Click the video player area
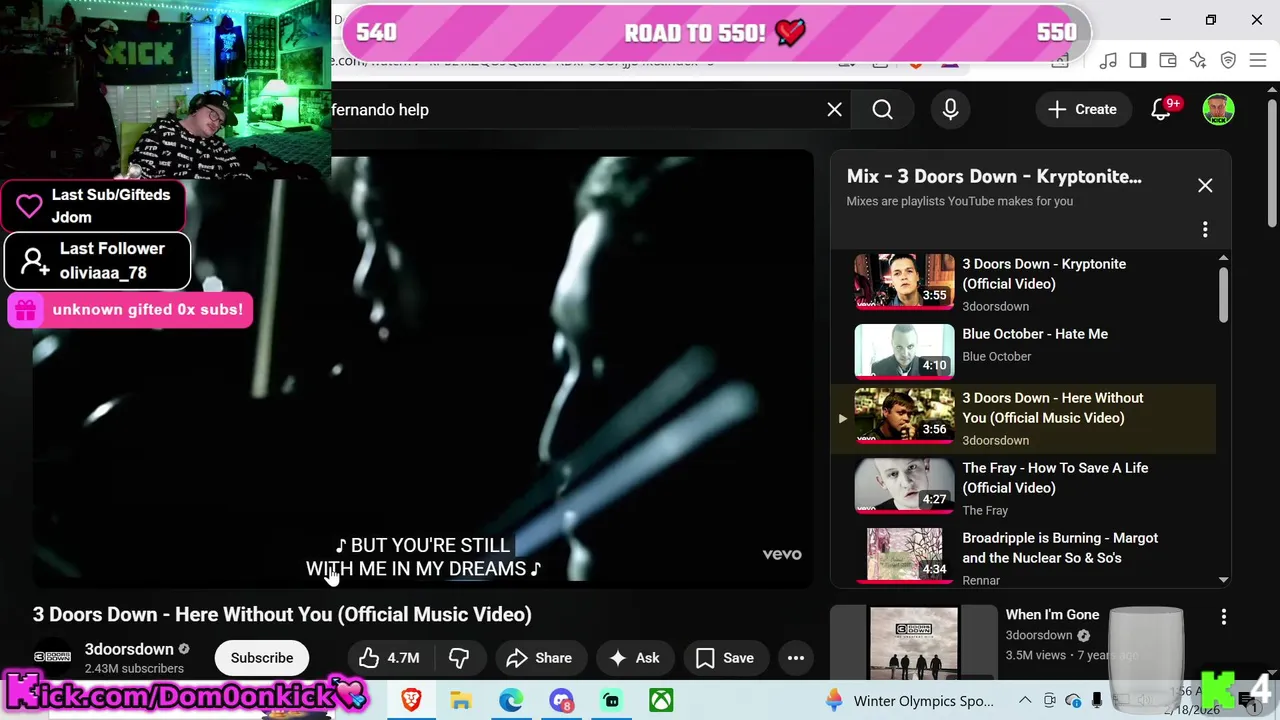 click(423, 368)
